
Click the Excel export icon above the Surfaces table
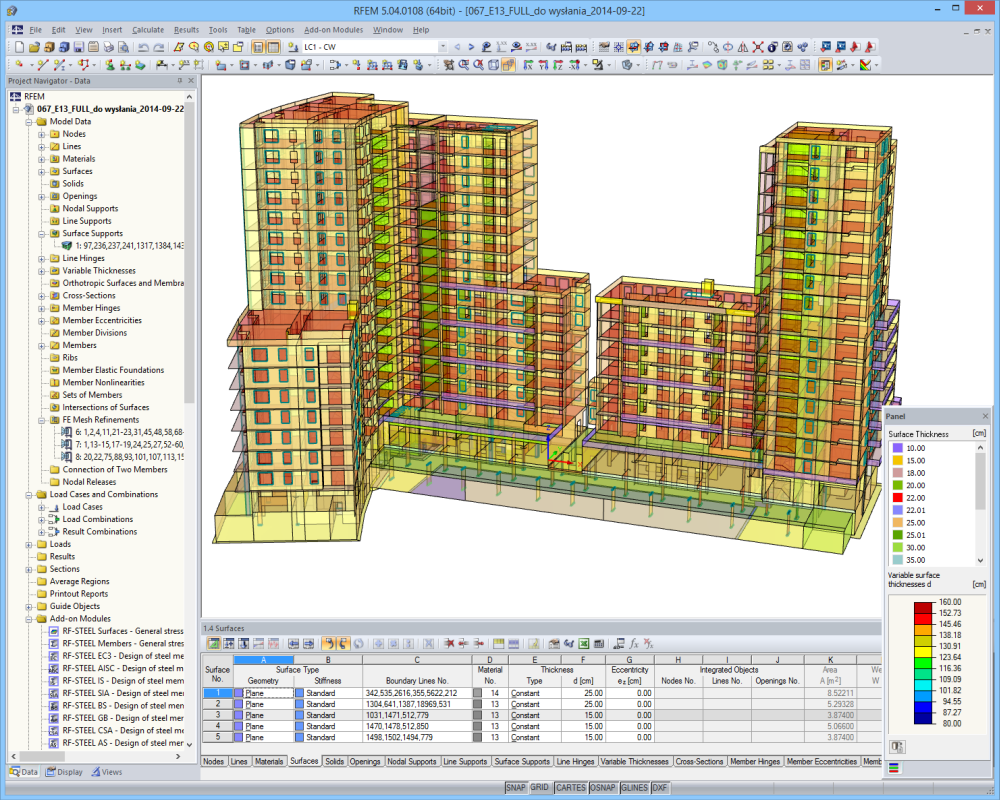[584, 641]
